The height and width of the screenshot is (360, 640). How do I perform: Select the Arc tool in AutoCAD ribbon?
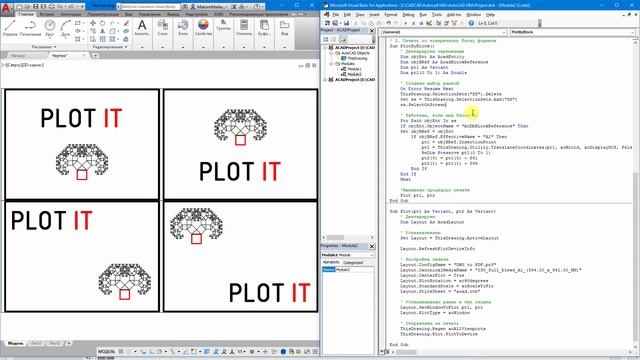[65, 27]
